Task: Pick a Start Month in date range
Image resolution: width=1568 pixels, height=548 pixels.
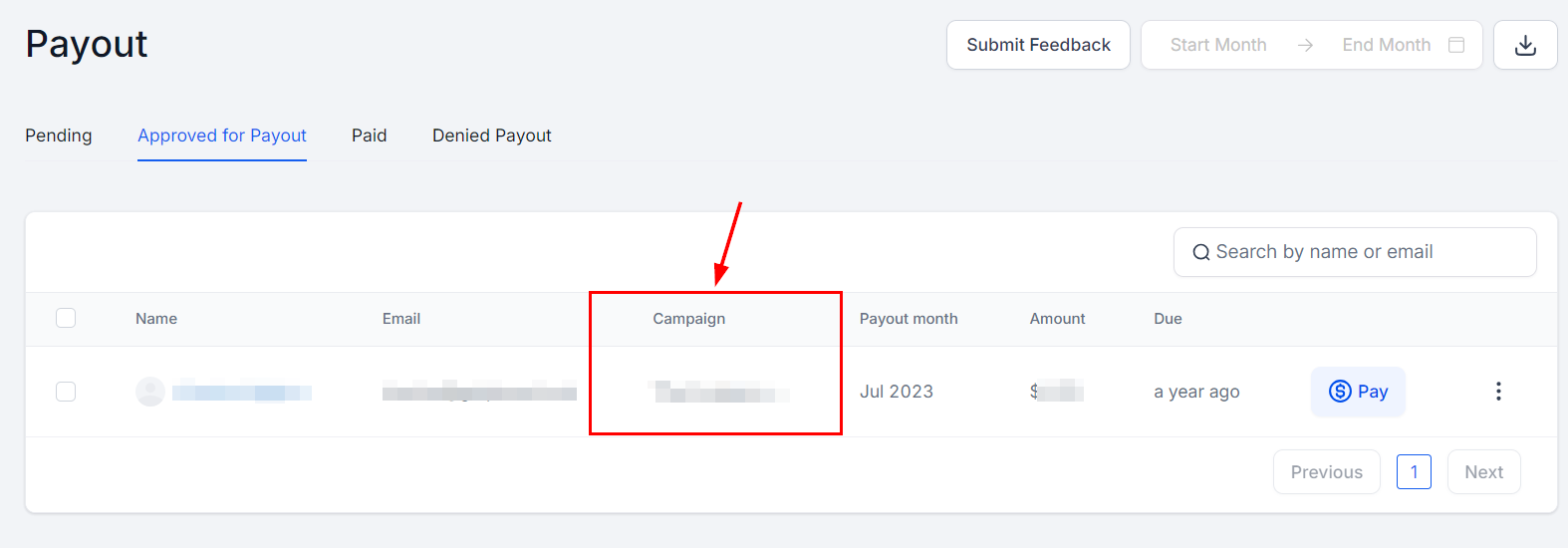Action: 1218,45
